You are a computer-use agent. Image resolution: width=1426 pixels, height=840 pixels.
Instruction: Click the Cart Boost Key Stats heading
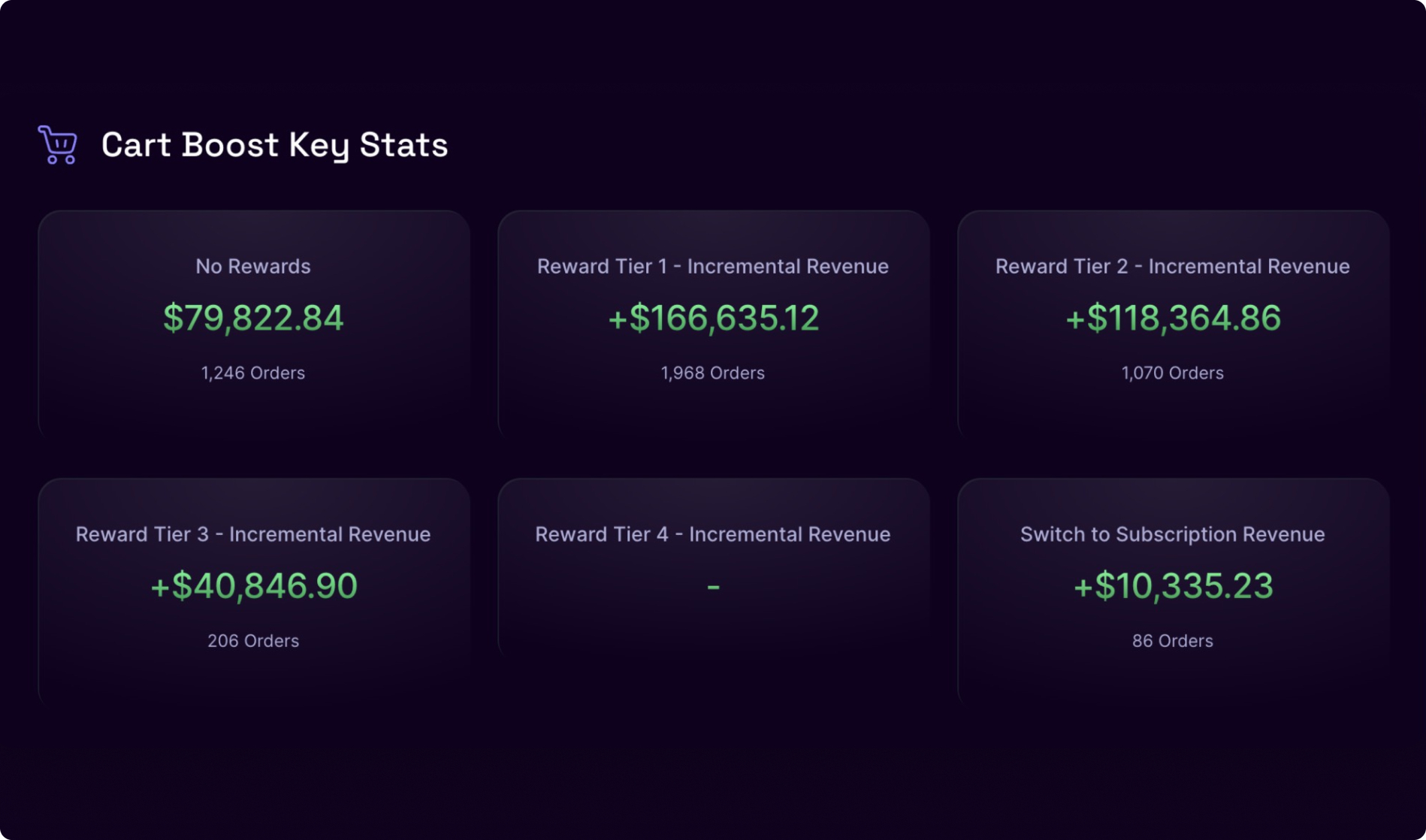point(274,145)
